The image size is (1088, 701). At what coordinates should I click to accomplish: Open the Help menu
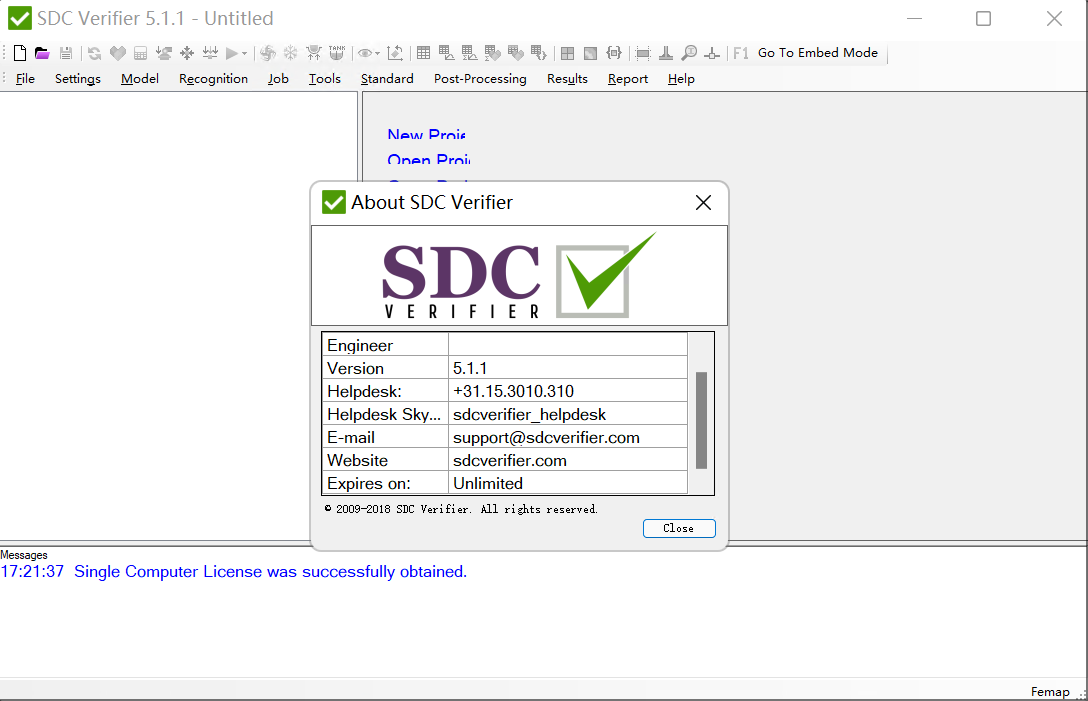pos(681,79)
